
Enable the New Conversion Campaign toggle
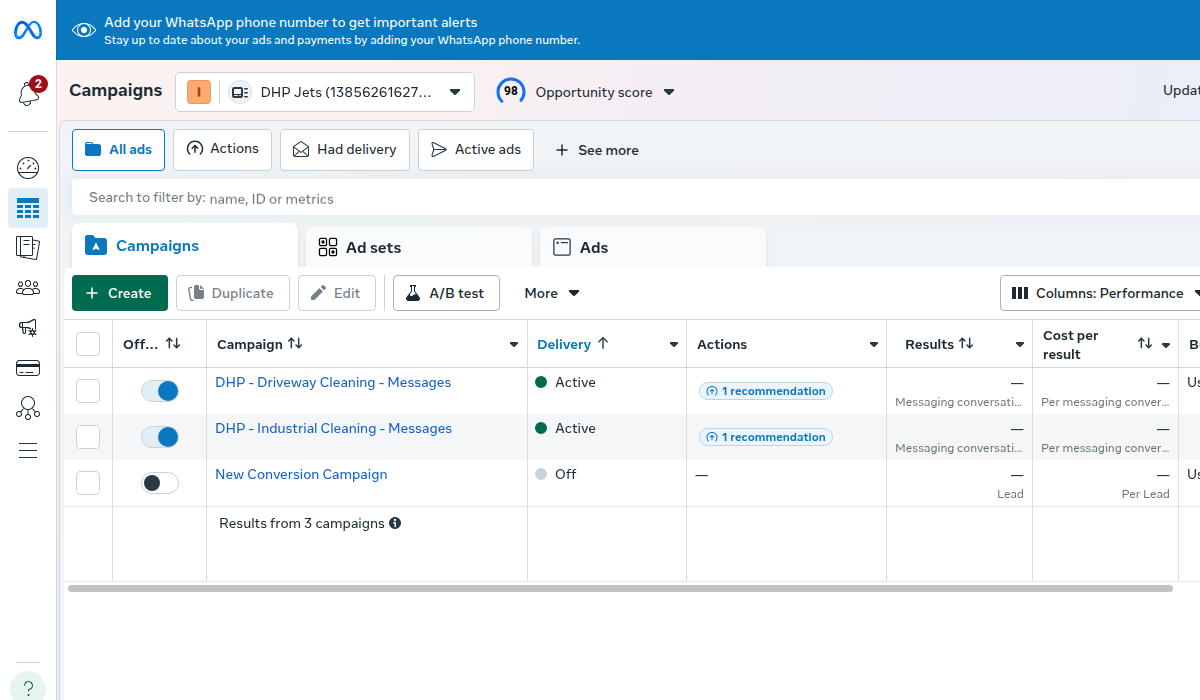[160, 483]
